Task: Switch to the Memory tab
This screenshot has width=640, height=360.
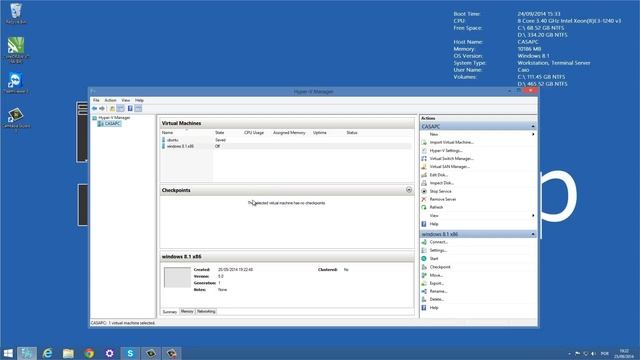Action: pyautogui.click(x=187, y=311)
